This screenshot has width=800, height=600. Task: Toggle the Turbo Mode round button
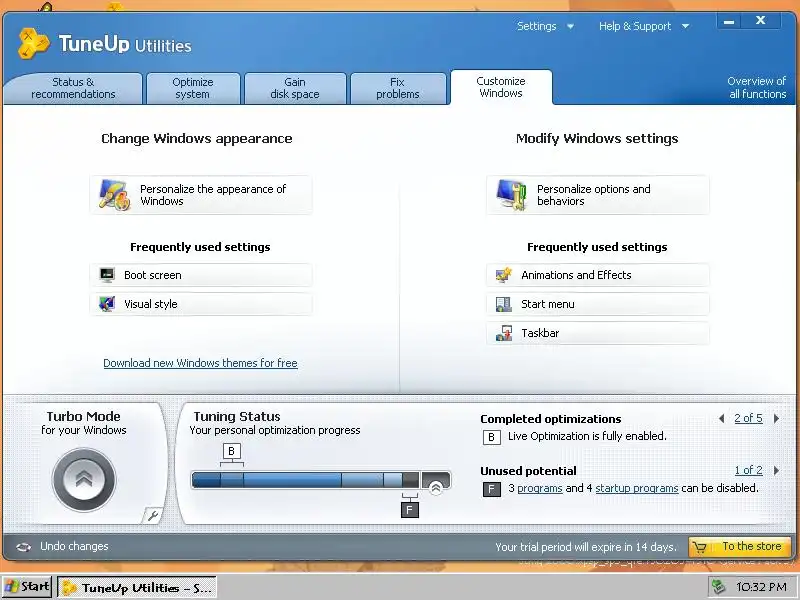click(x=84, y=480)
